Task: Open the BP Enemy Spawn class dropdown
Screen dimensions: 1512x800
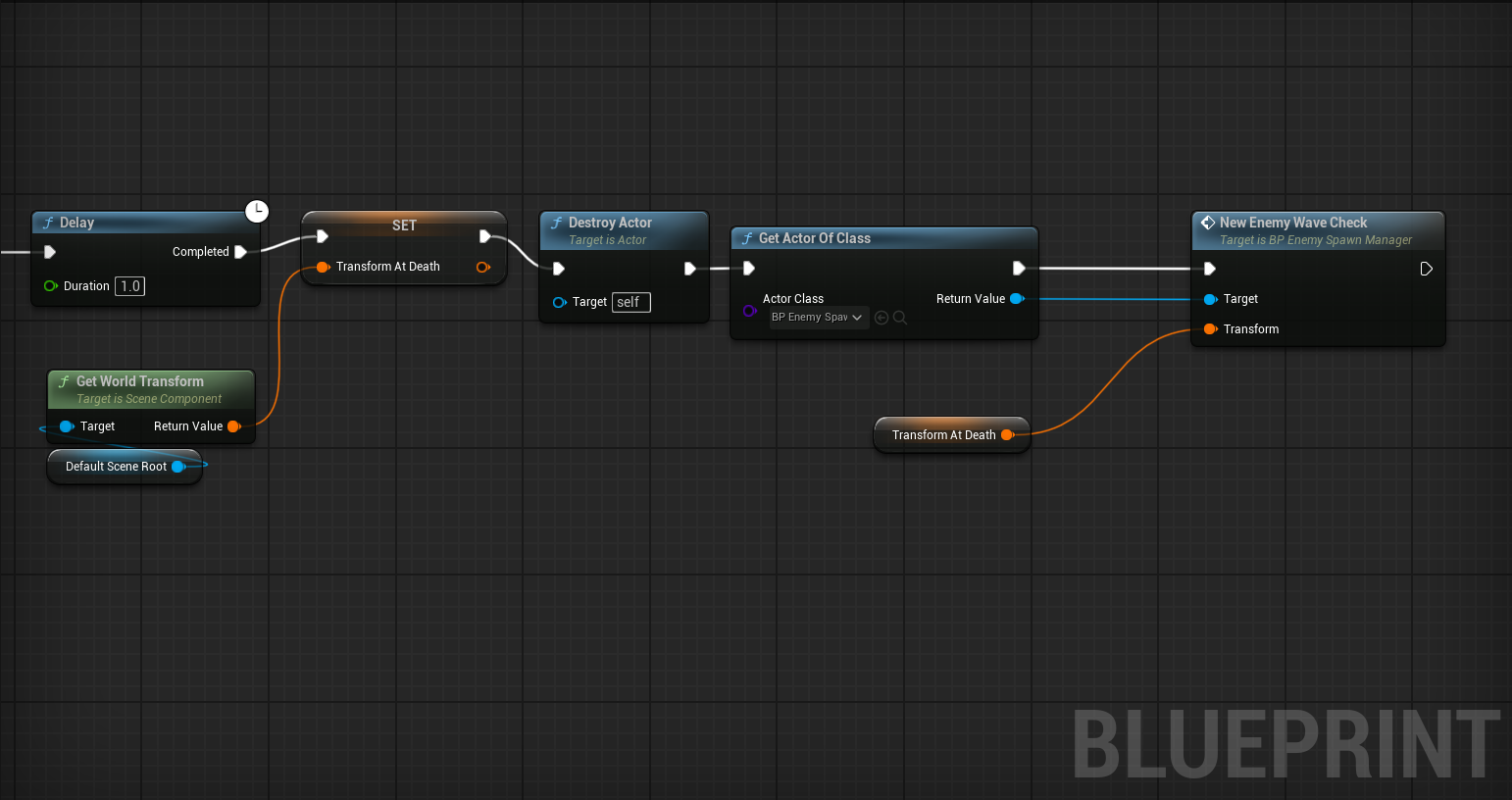Action: 817,318
